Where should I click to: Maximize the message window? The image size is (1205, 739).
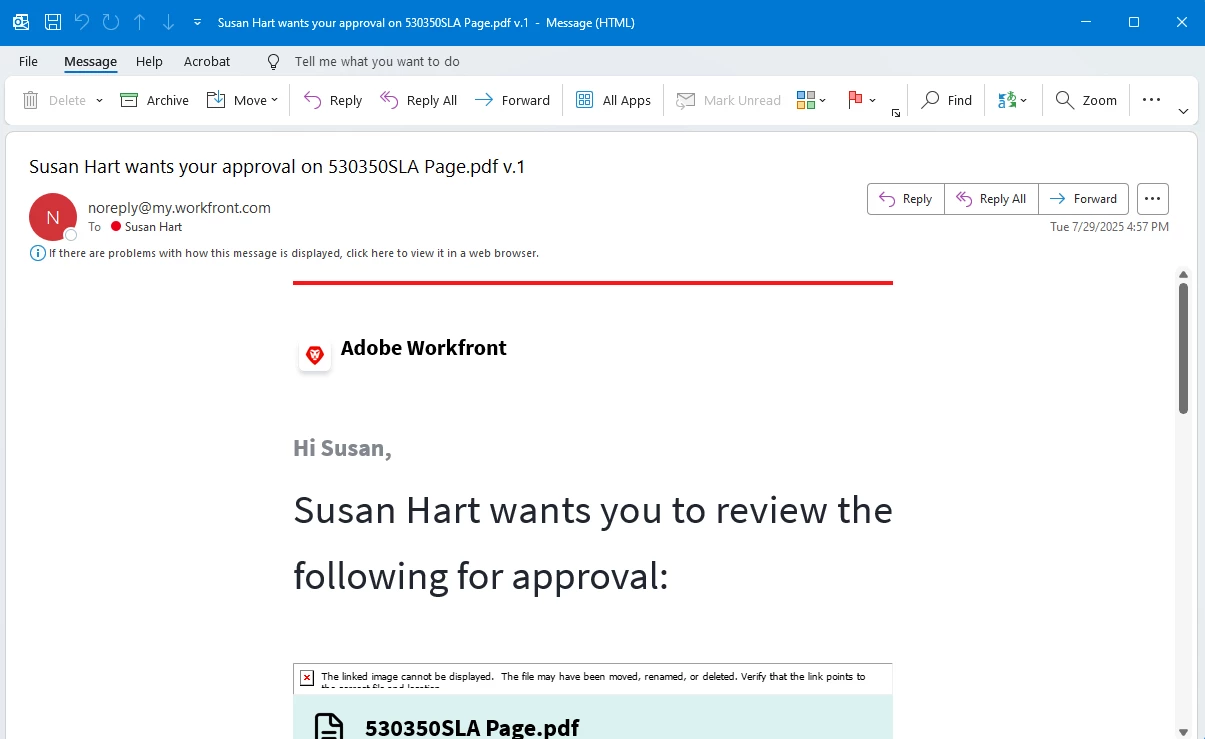(x=1134, y=22)
